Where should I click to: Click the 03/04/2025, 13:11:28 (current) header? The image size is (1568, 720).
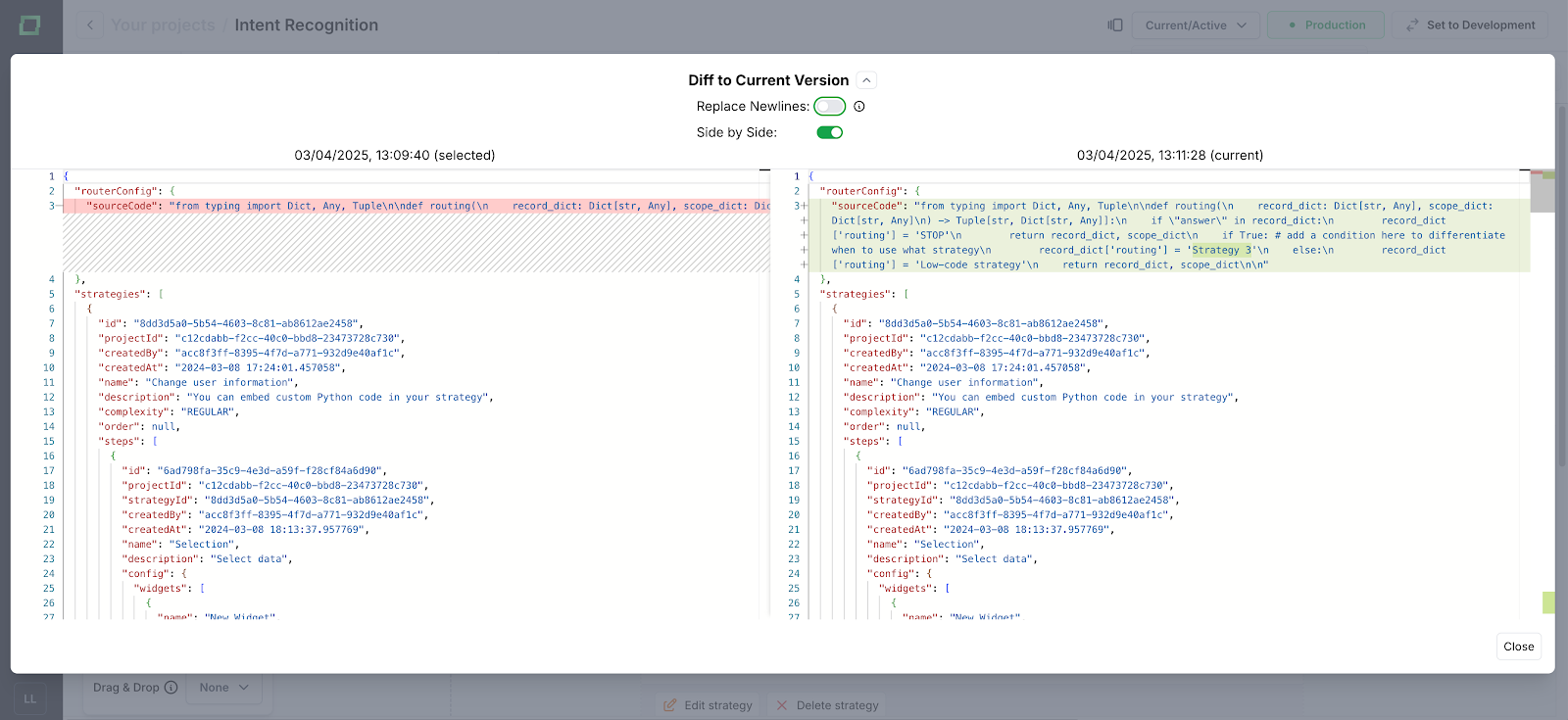1170,156
